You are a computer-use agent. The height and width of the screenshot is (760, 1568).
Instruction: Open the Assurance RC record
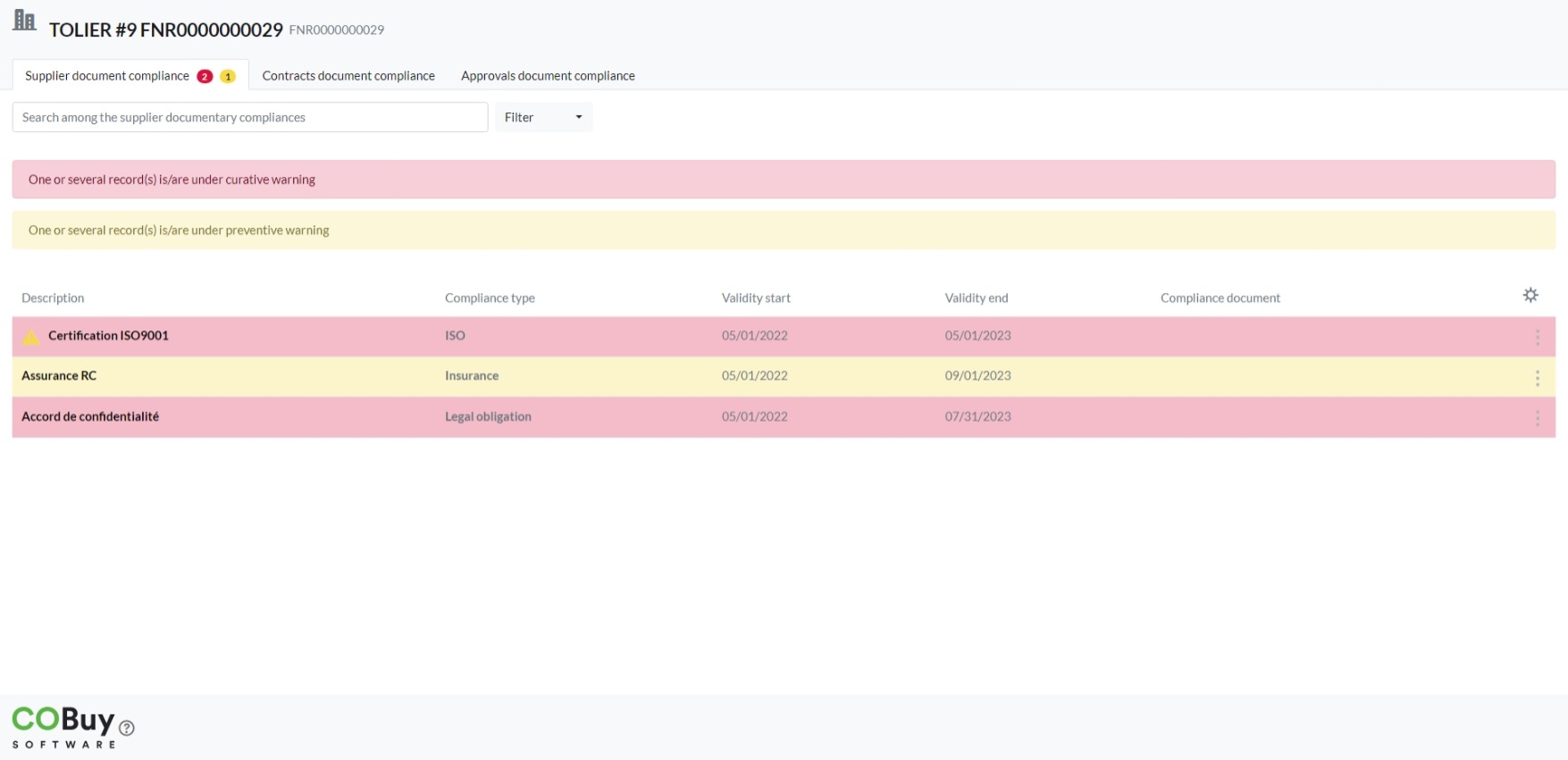59,376
